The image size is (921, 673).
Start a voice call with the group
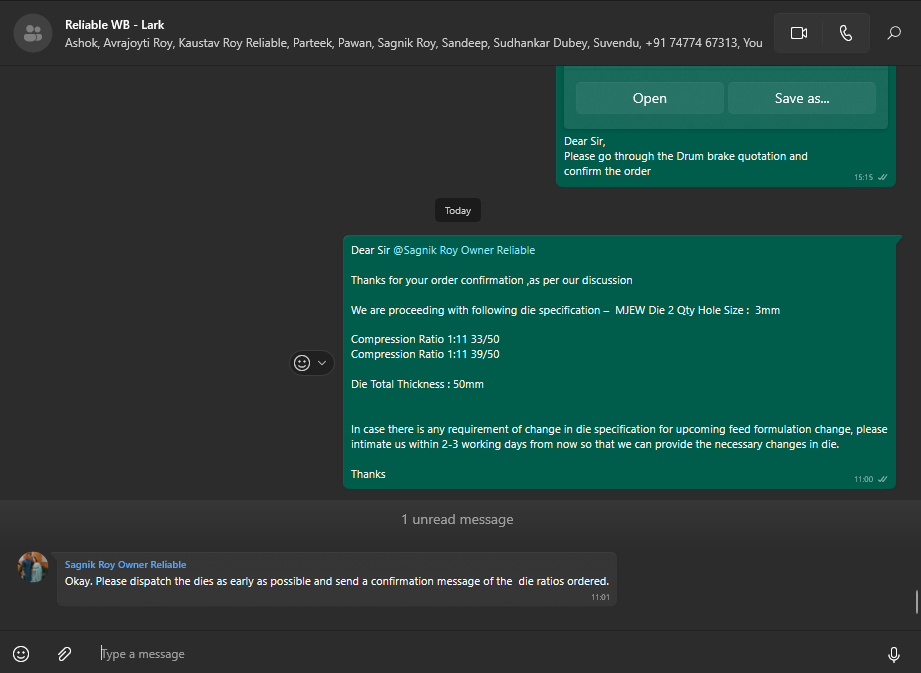coord(846,33)
